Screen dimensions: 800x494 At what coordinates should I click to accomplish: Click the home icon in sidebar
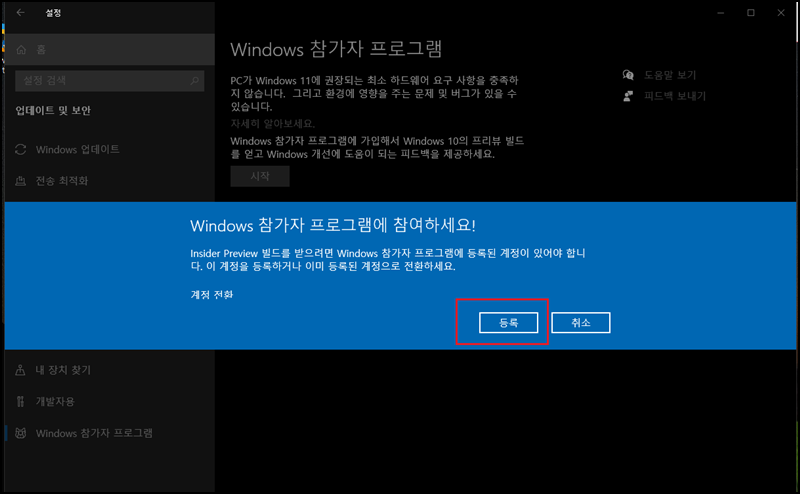click(21, 50)
